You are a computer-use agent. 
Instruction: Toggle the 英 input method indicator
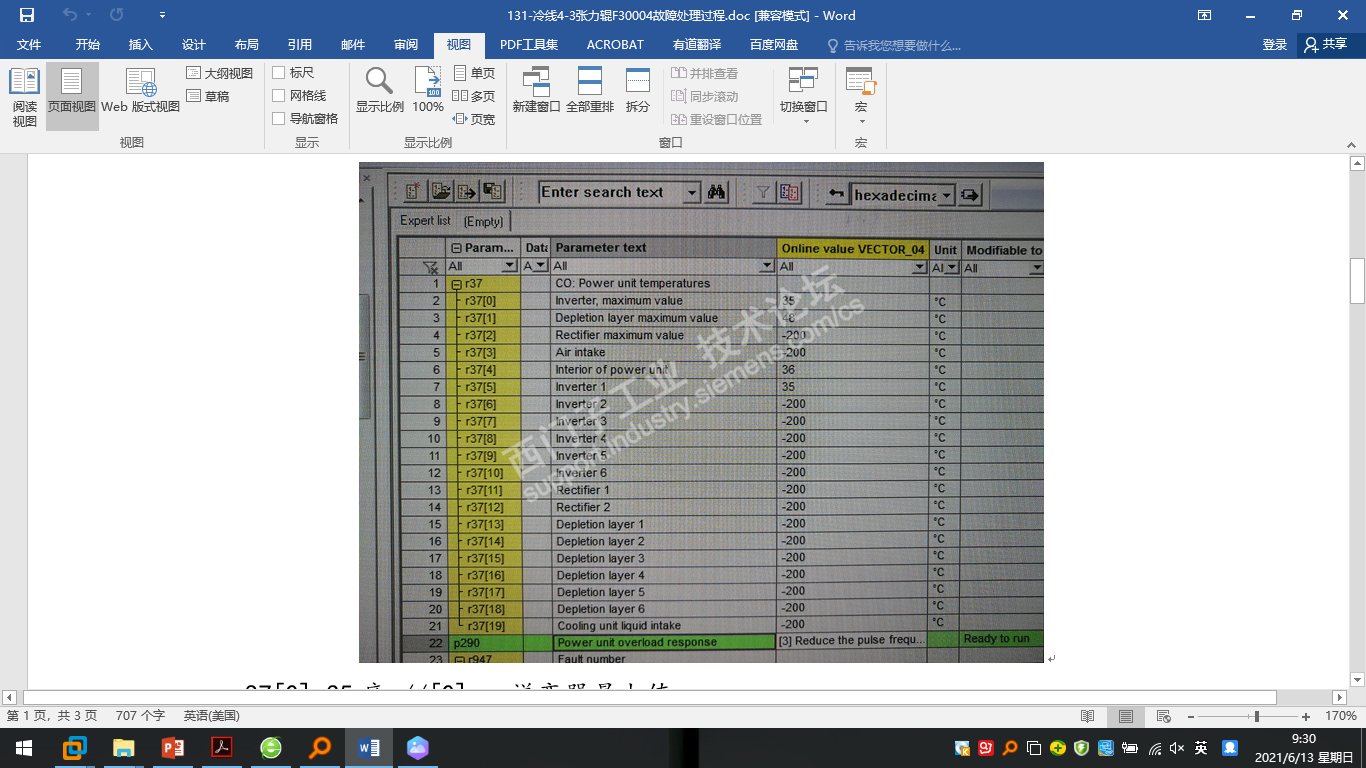(x=1201, y=748)
